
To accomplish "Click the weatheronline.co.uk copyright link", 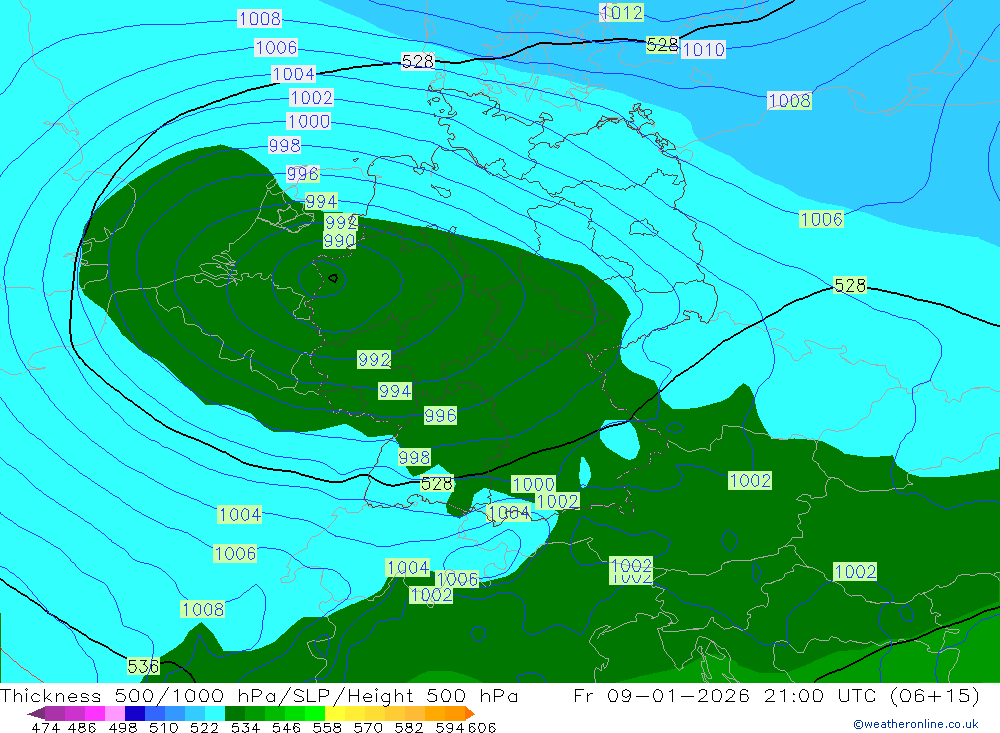I will pos(916,724).
